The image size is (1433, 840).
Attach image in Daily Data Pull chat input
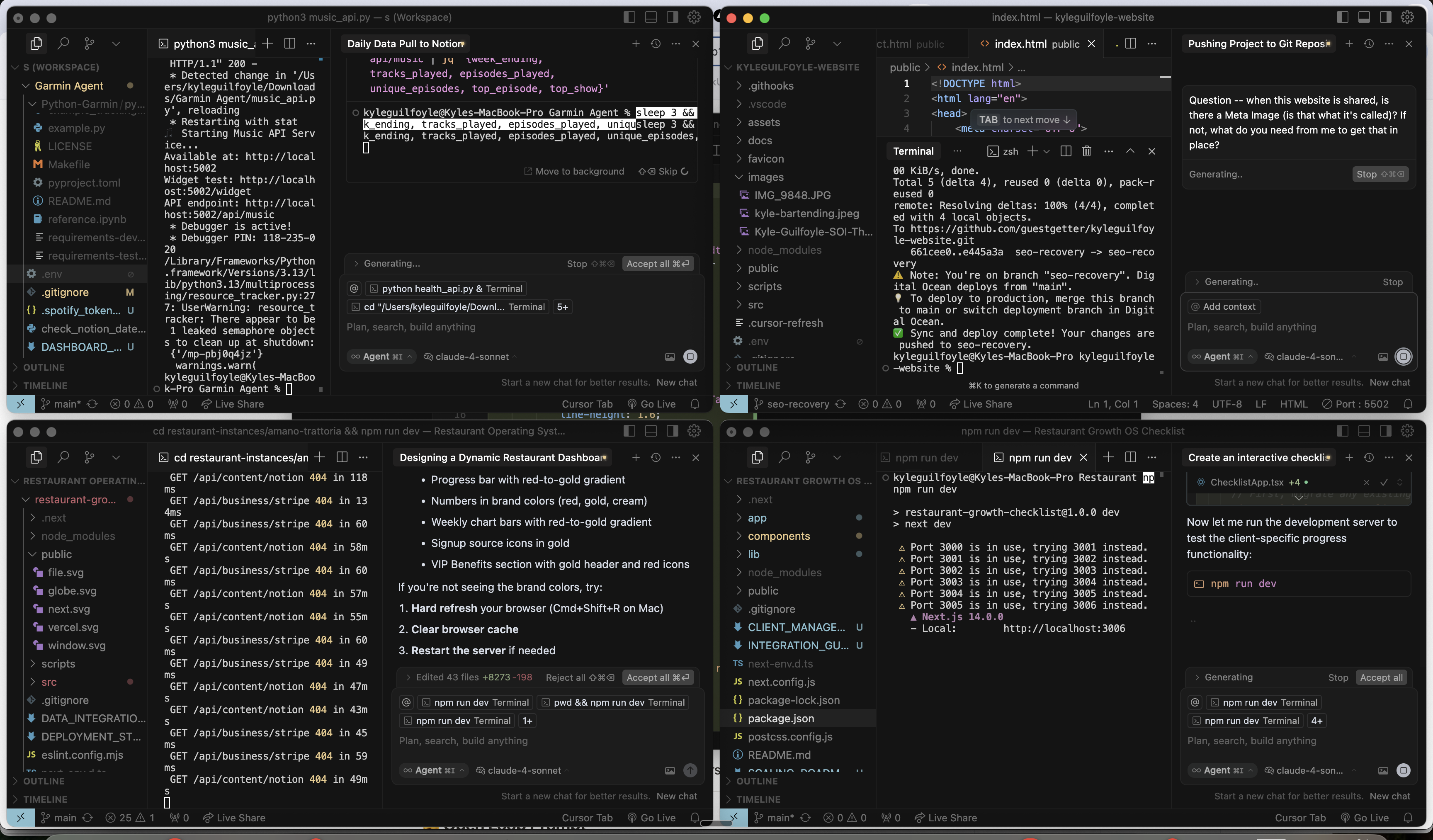coord(670,357)
